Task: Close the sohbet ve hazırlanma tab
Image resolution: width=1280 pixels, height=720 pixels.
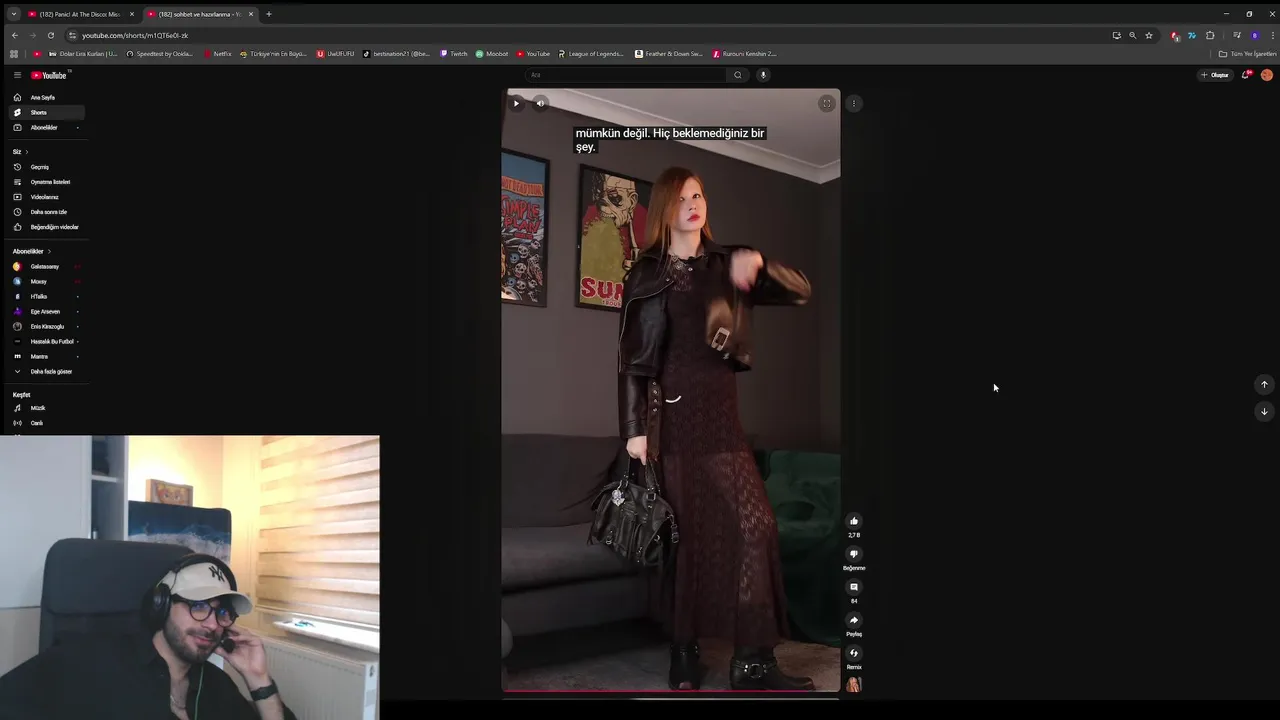Action: pos(251,14)
